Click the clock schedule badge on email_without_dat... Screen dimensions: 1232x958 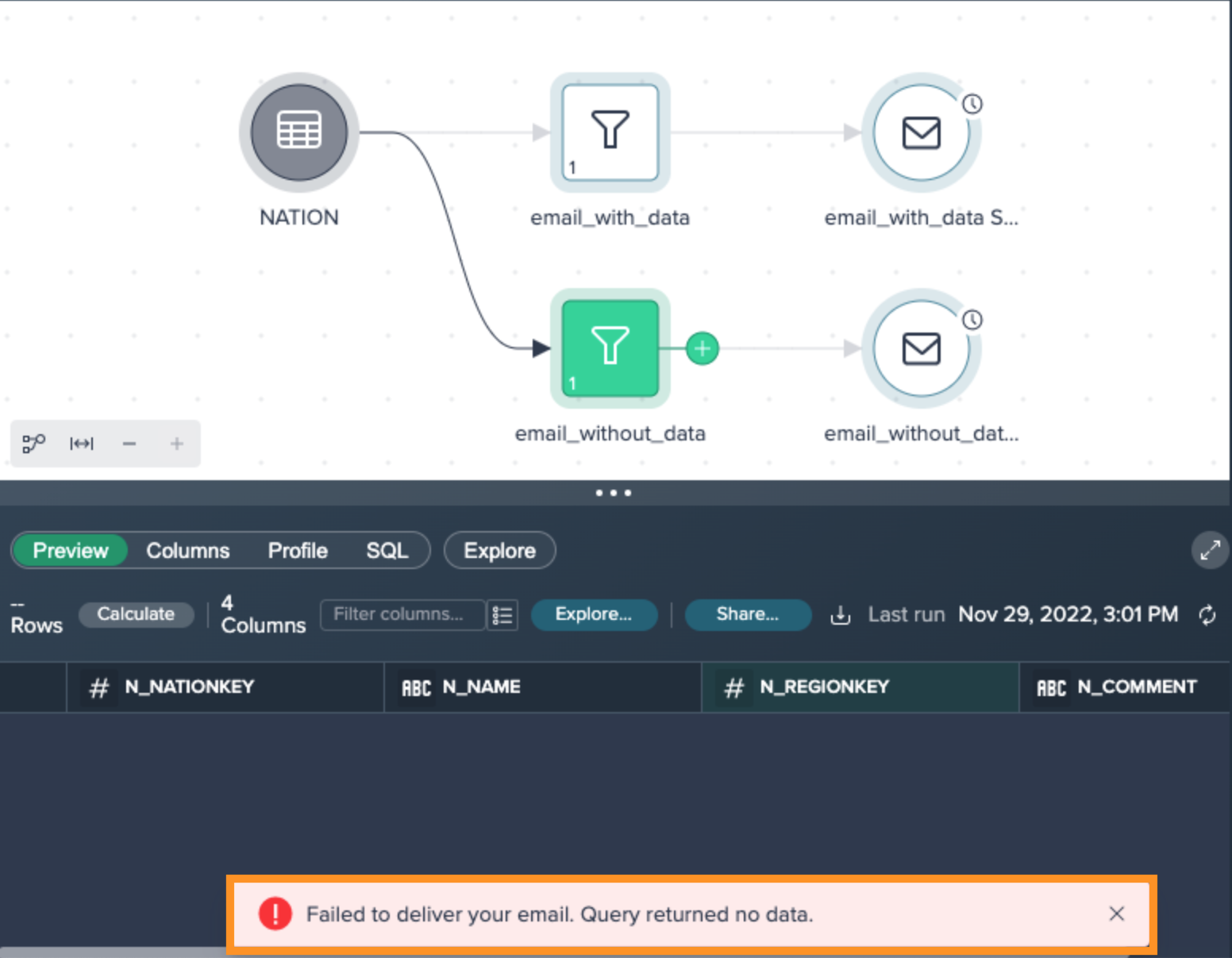pos(972,320)
